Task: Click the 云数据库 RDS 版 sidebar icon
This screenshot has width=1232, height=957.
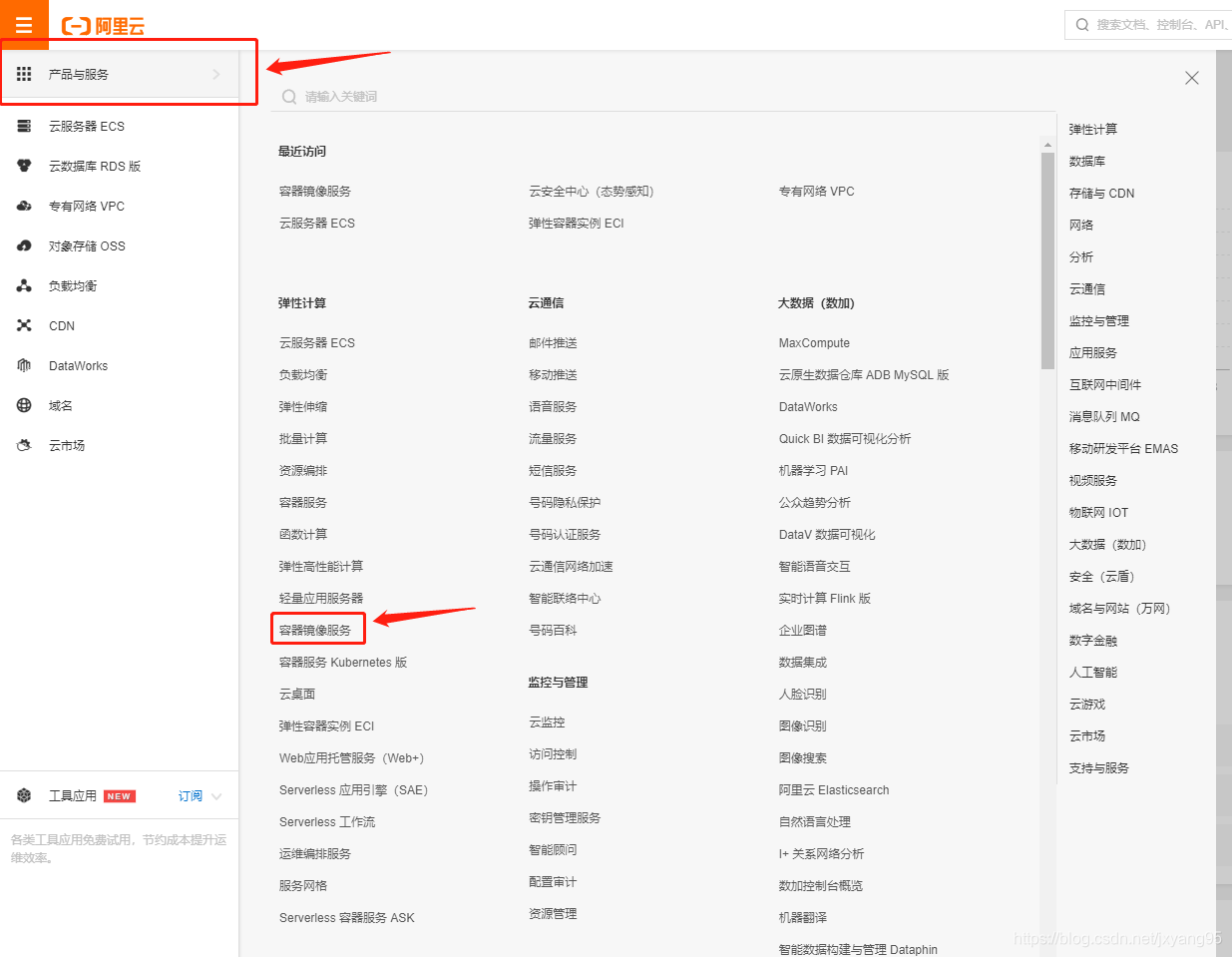Action: click(24, 166)
